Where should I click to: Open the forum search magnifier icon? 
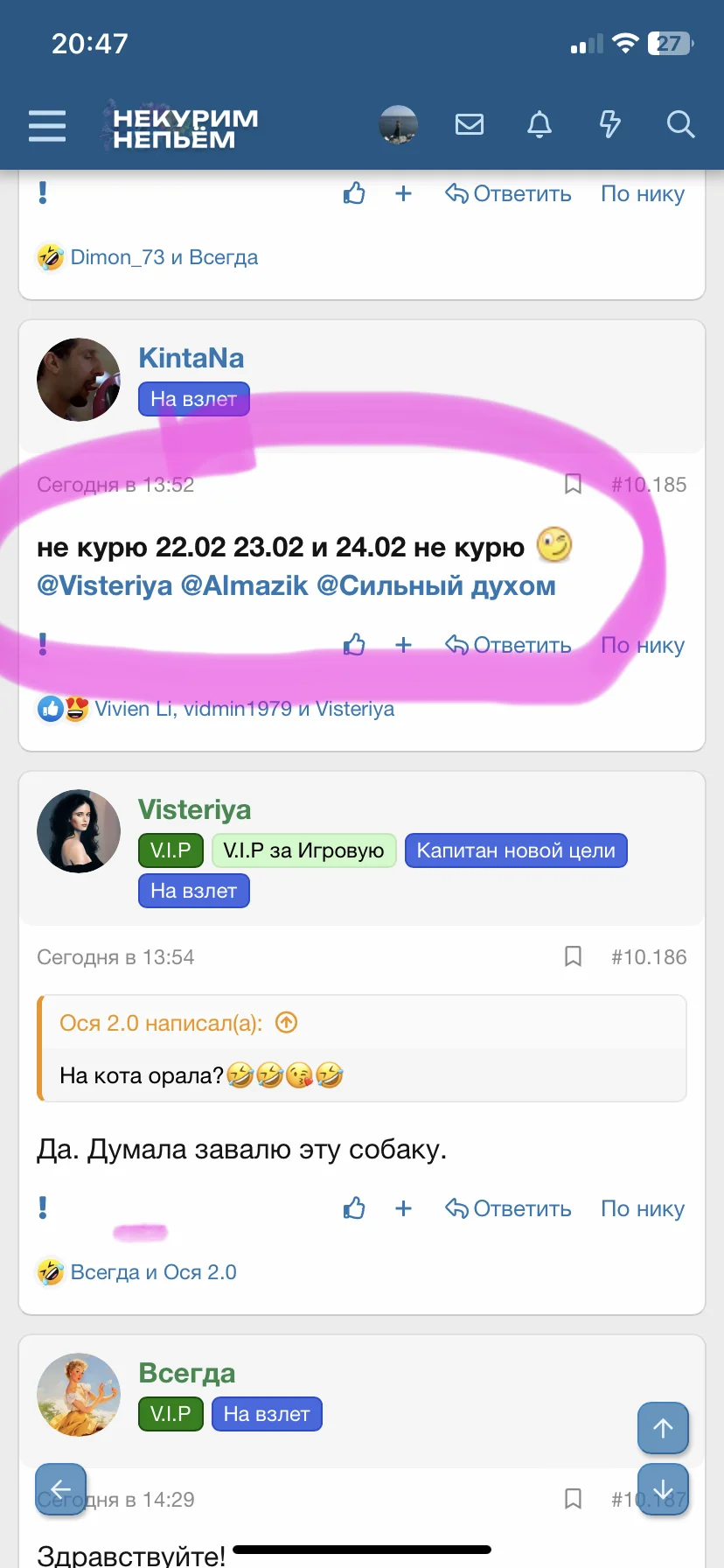(x=680, y=125)
